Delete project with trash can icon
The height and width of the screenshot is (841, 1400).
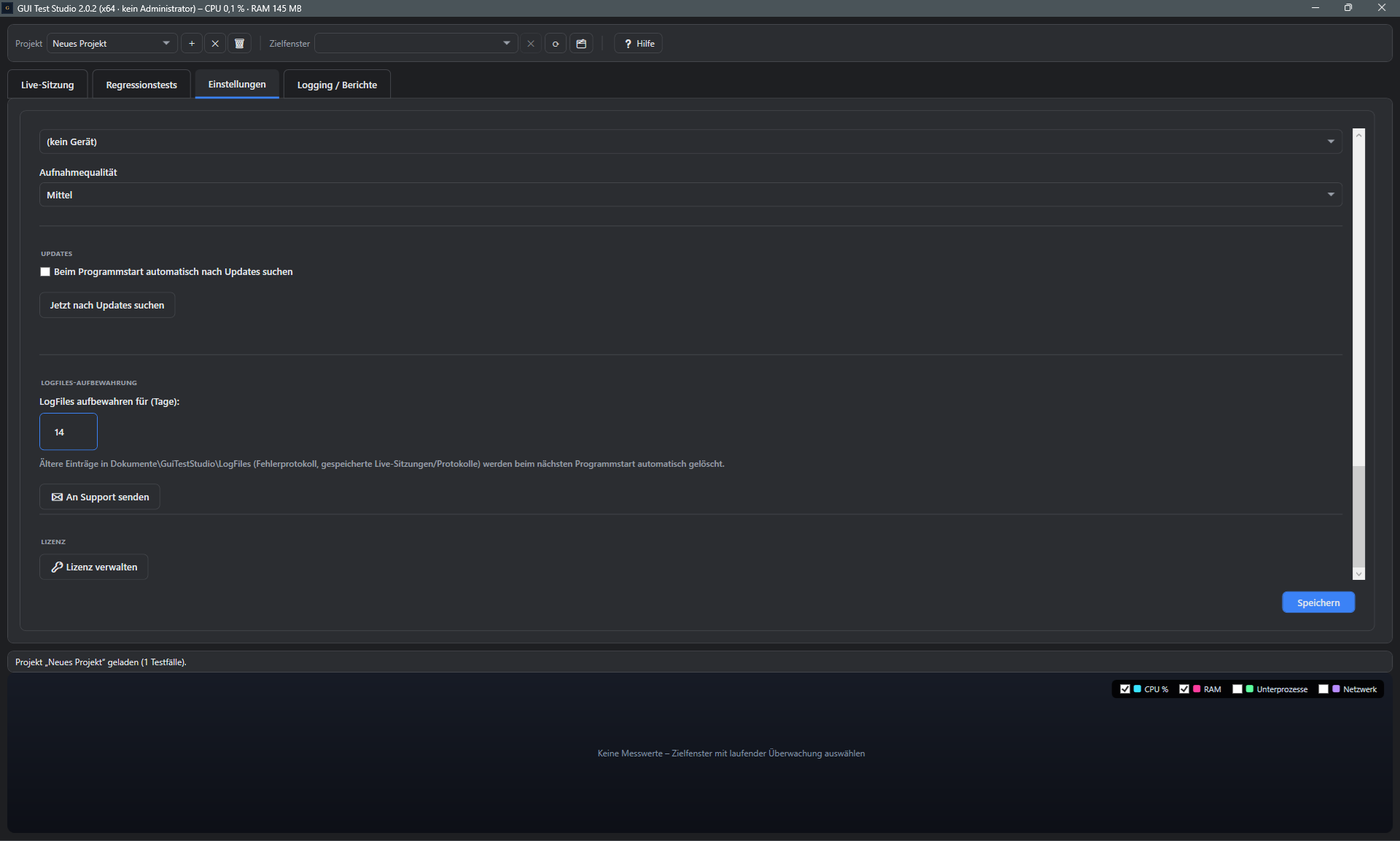(239, 44)
